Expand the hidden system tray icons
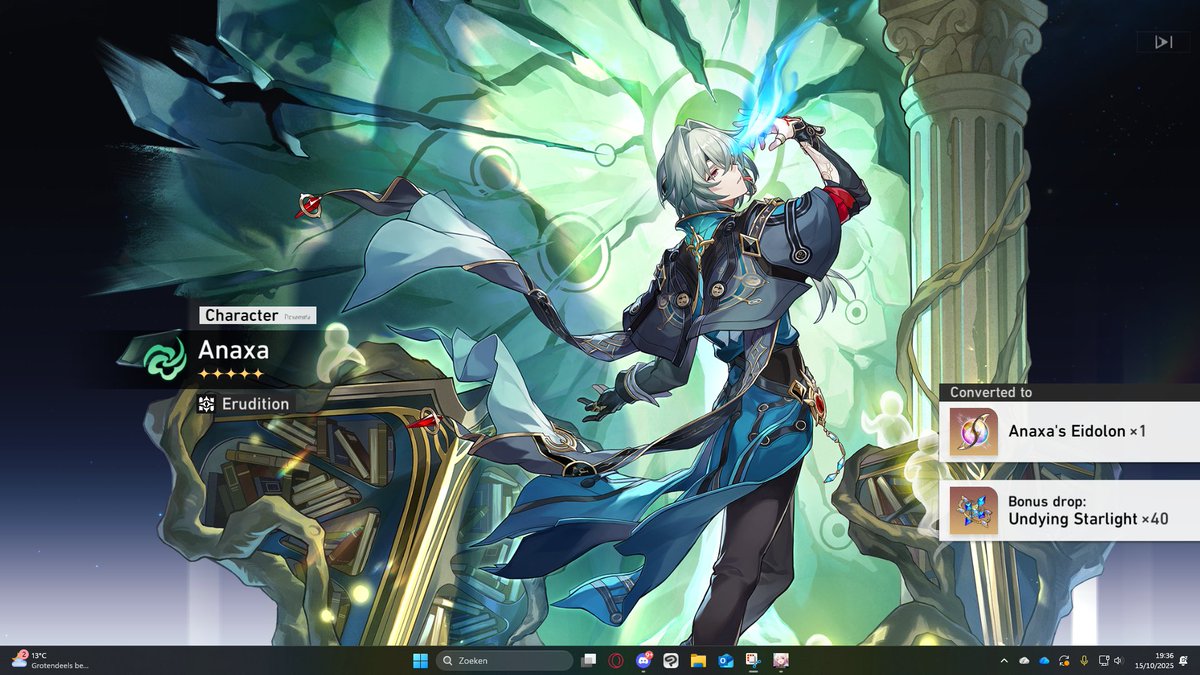This screenshot has height=675, width=1200. tap(1003, 660)
